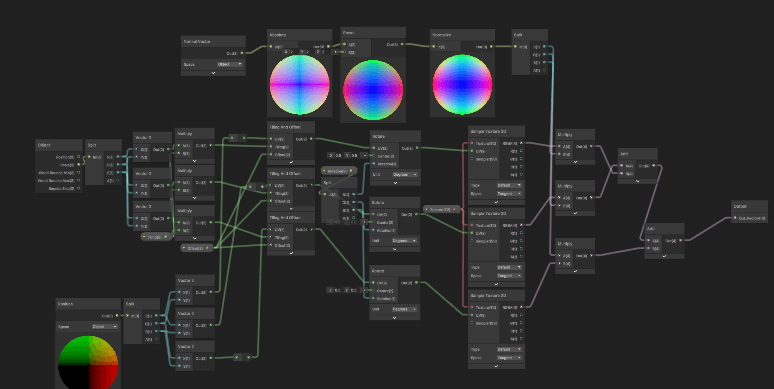Screen dimensions: 774x389
Task: Click the Position node color preview
Action: pos(88,362)
